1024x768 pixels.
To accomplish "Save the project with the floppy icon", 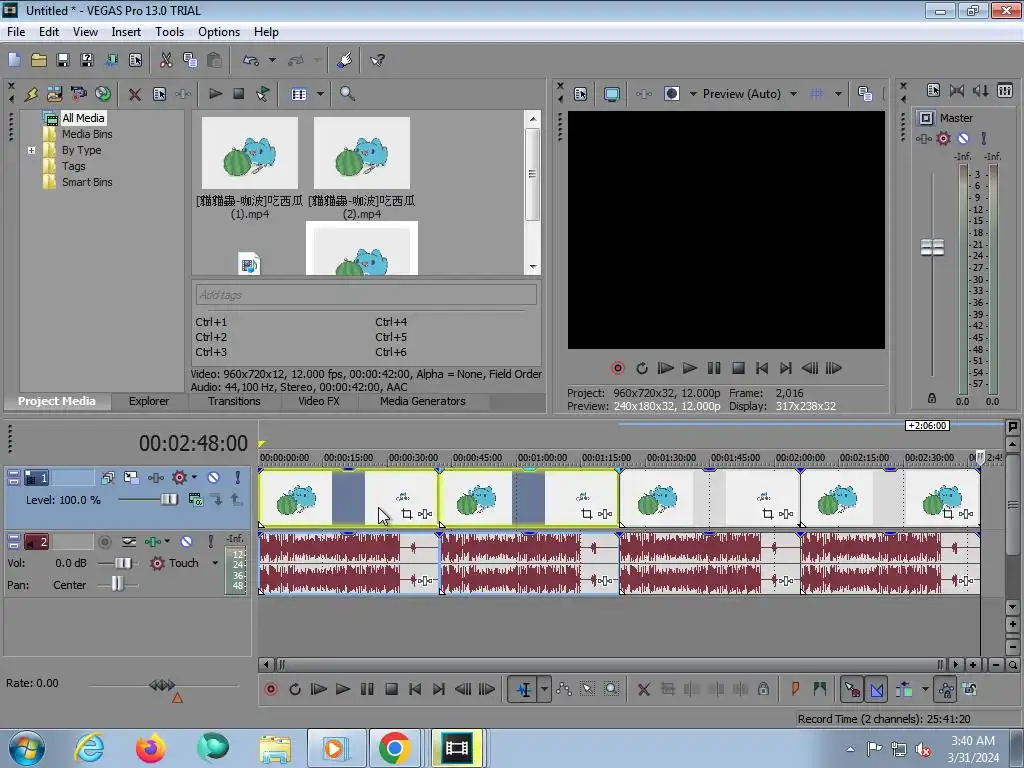I will pyautogui.click(x=63, y=60).
